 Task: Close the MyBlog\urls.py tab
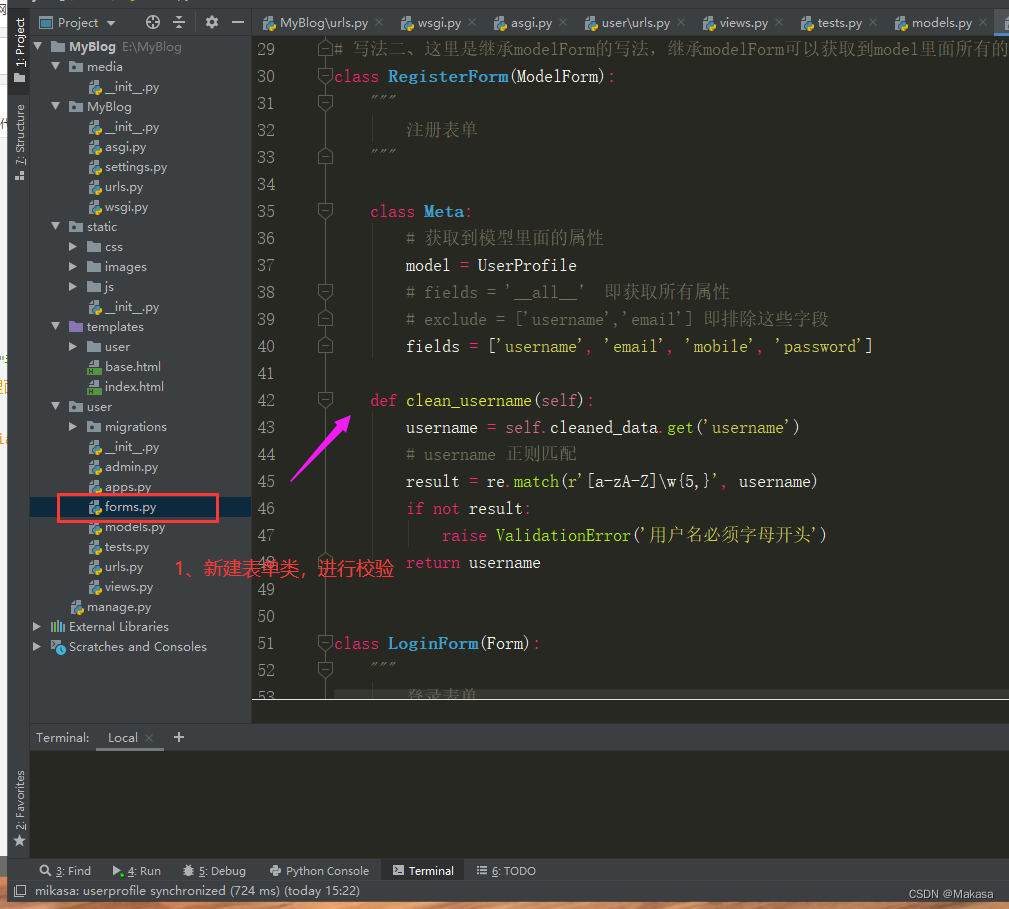(x=379, y=22)
